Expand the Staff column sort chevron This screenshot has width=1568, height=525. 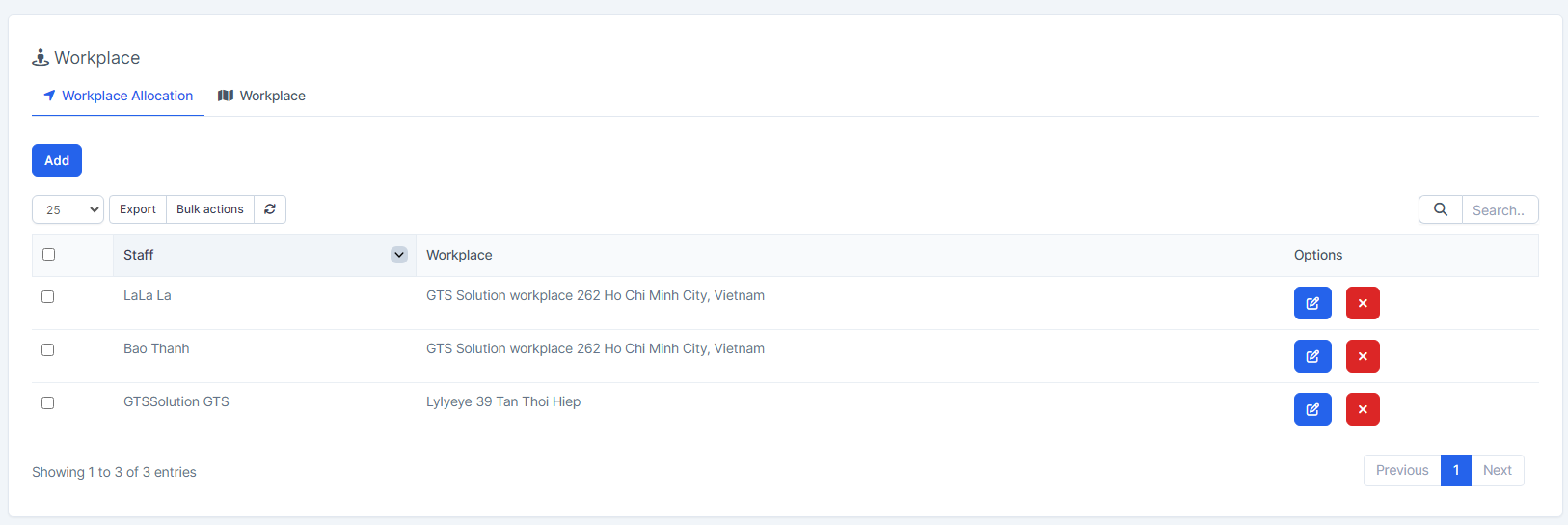coord(398,255)
